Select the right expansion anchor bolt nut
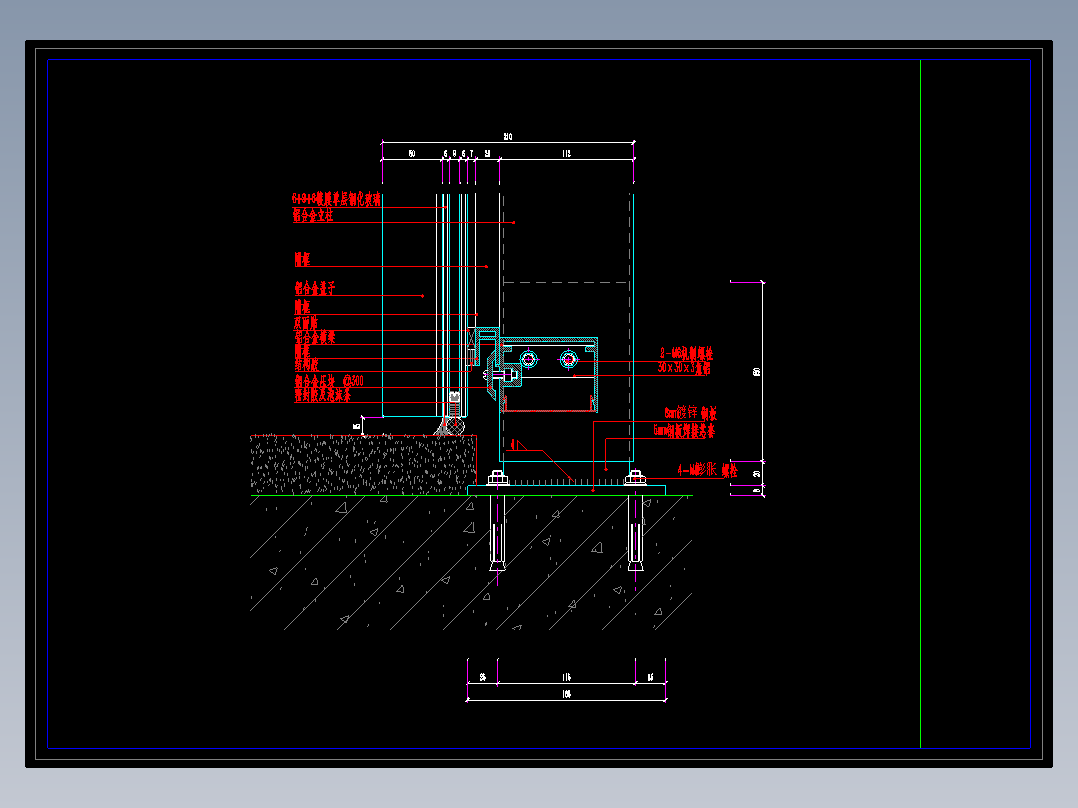This screenshot has height=808, width=1078. point(635,477)
